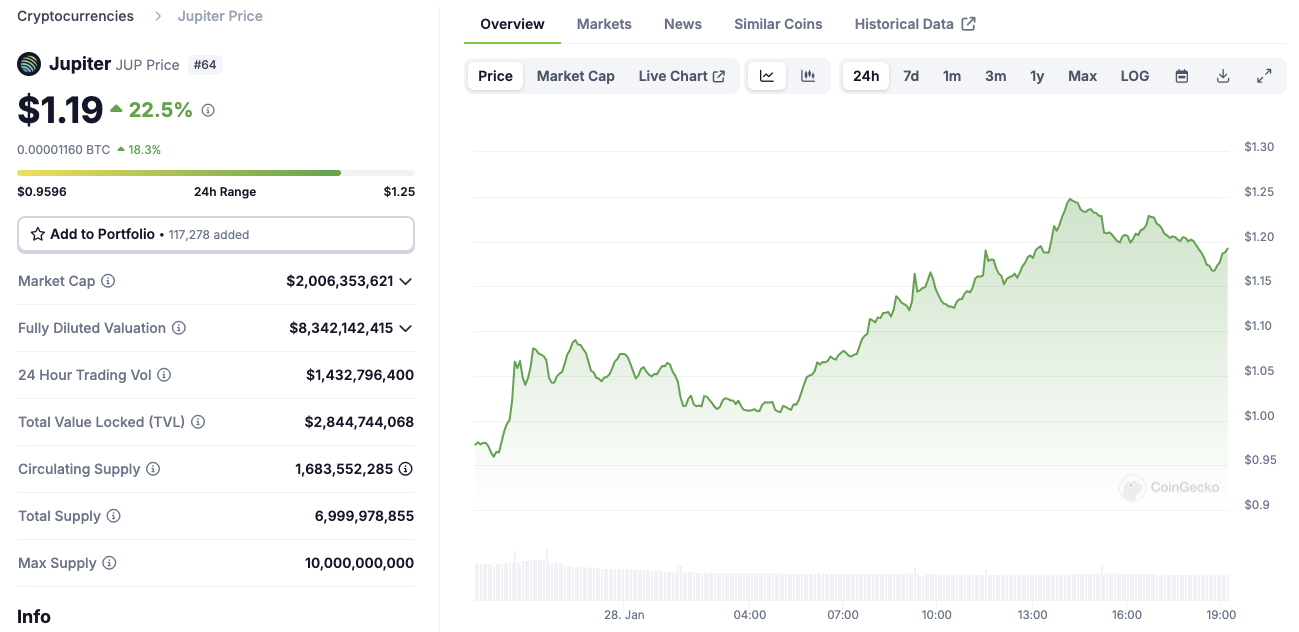Image resolution: width=1299 pixels, height=632 pixels.
Task: Select the Market Cap chart toggle
Action: tap(576, 76)
